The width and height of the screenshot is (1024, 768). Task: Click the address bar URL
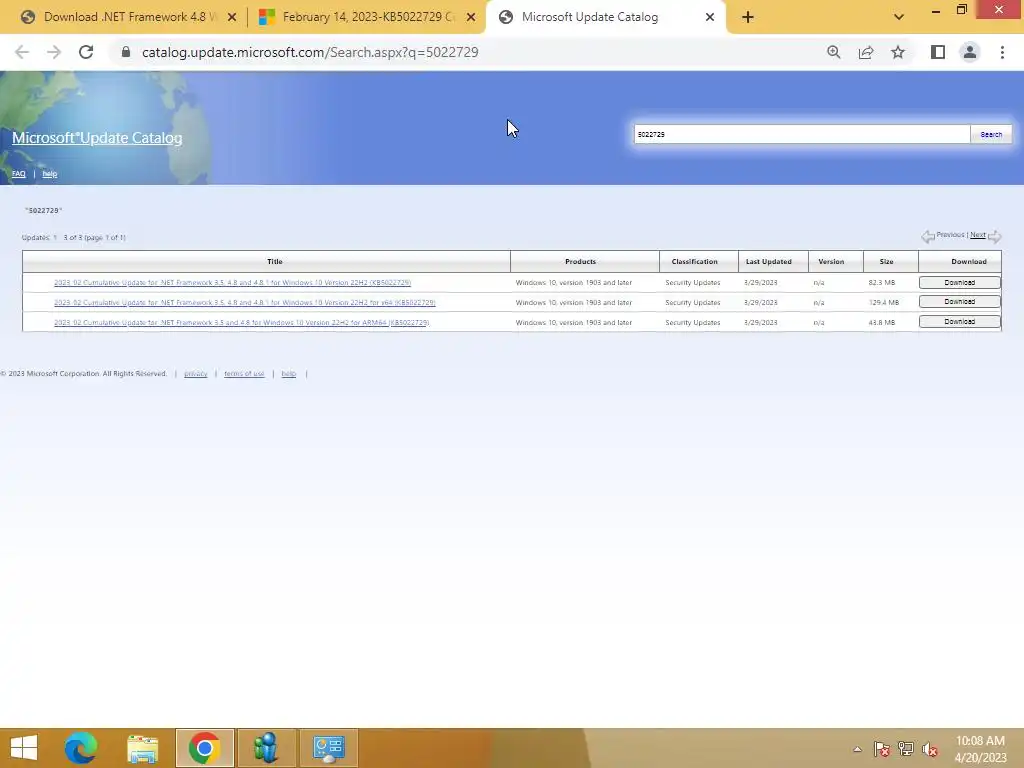point(310,52)
